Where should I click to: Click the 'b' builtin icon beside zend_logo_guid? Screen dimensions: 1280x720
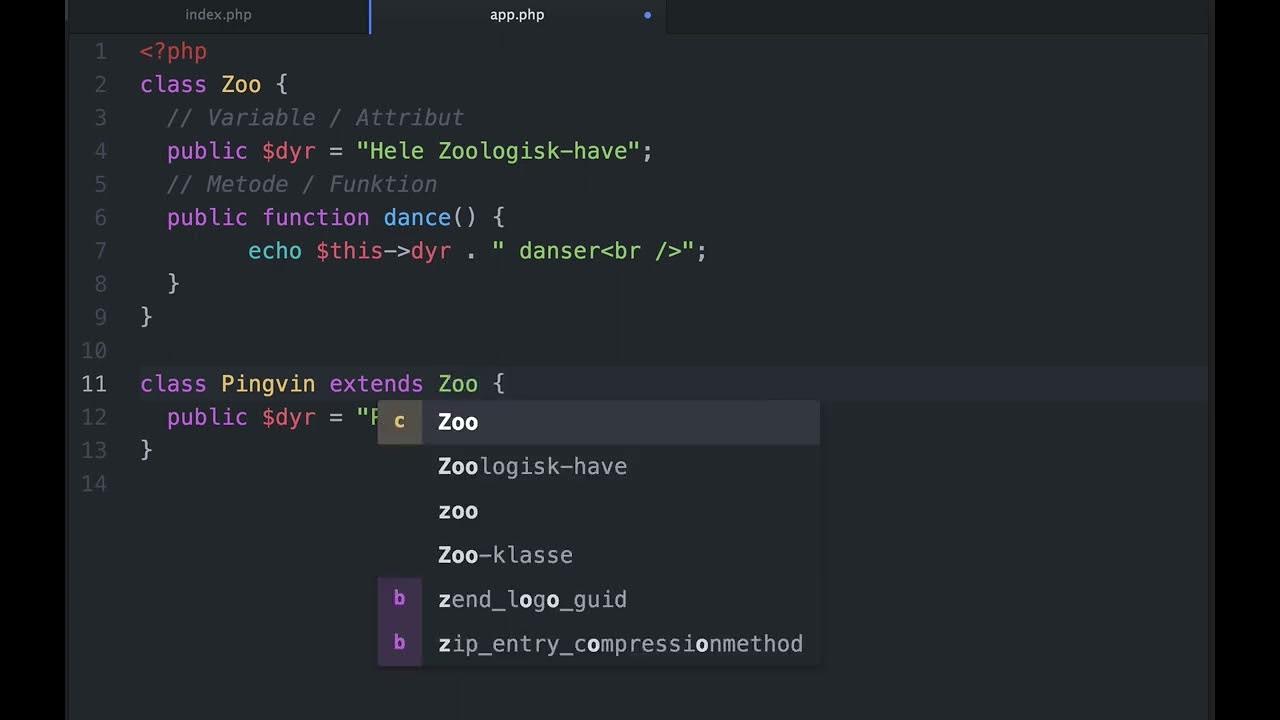click(x=399, y=598)
